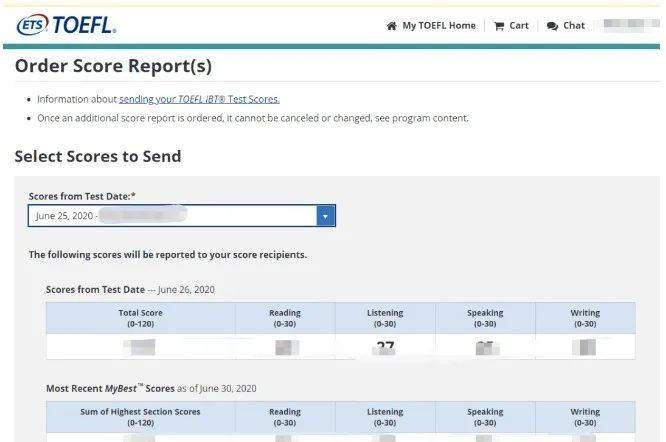Click the Scores from Test Date June 26, 2020 label

(130, 290)
